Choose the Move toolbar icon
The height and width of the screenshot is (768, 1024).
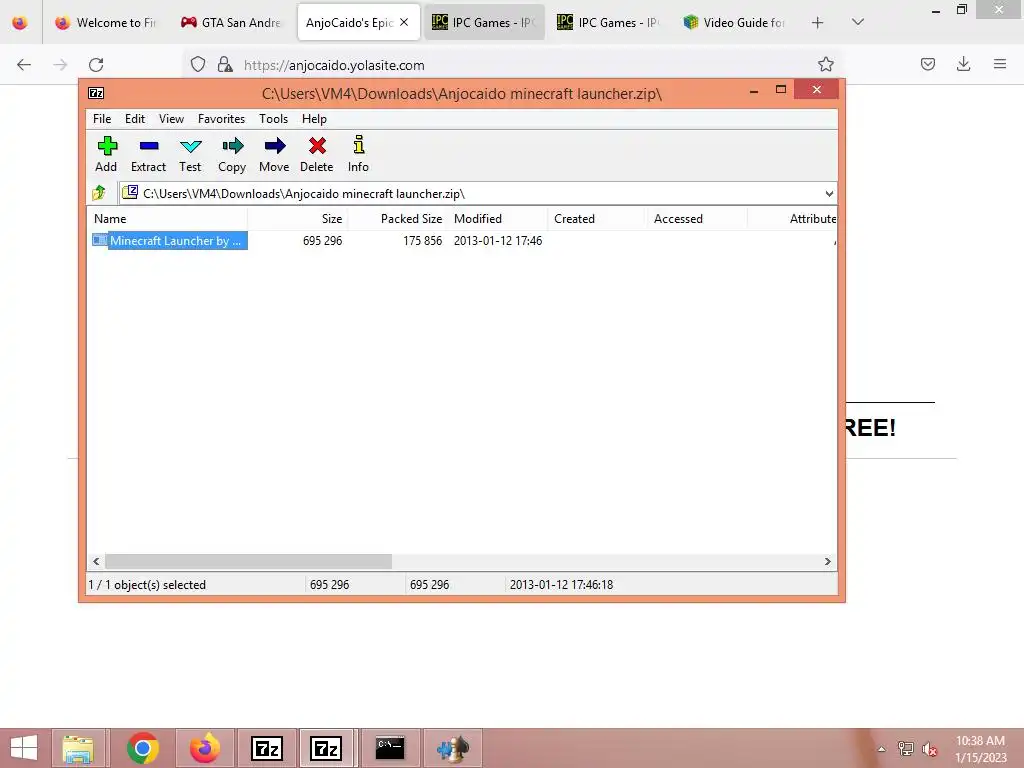(x=274, y=155)
